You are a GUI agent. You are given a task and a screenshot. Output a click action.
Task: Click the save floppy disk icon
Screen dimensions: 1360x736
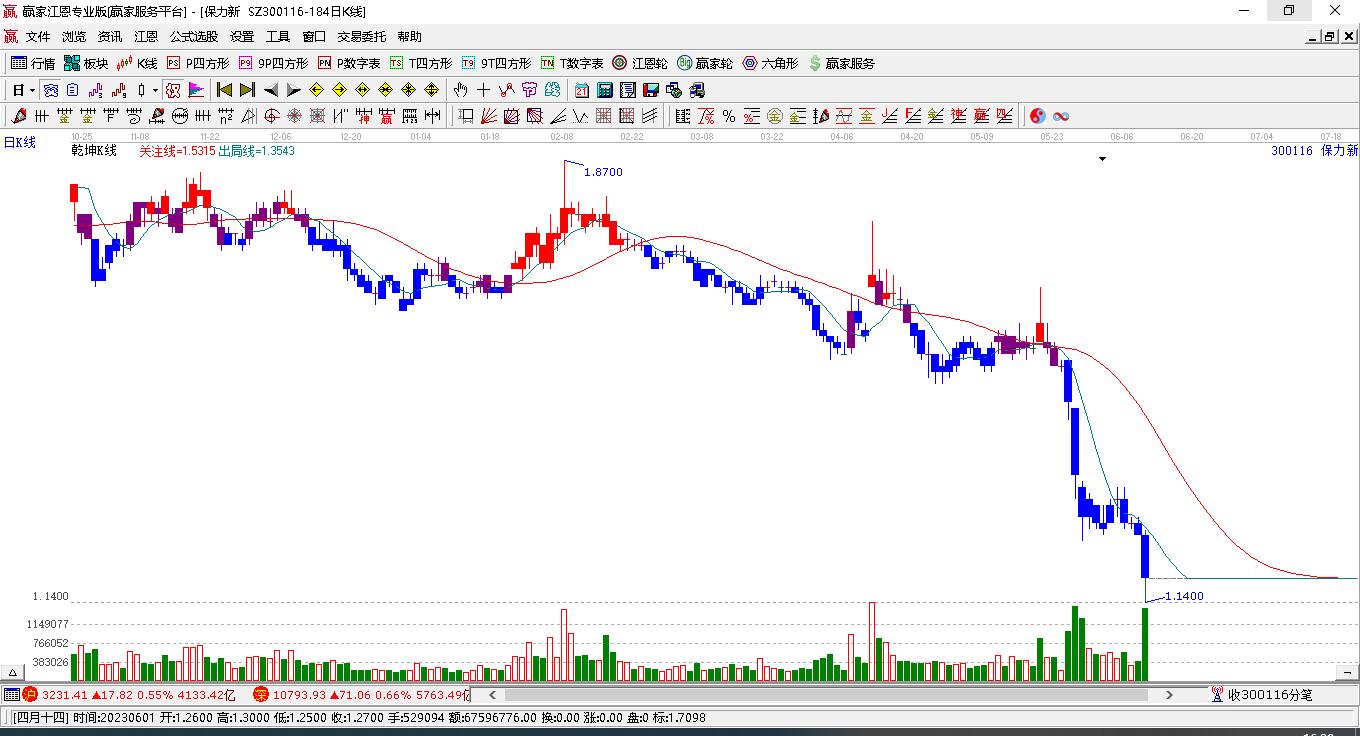point(650,90)
